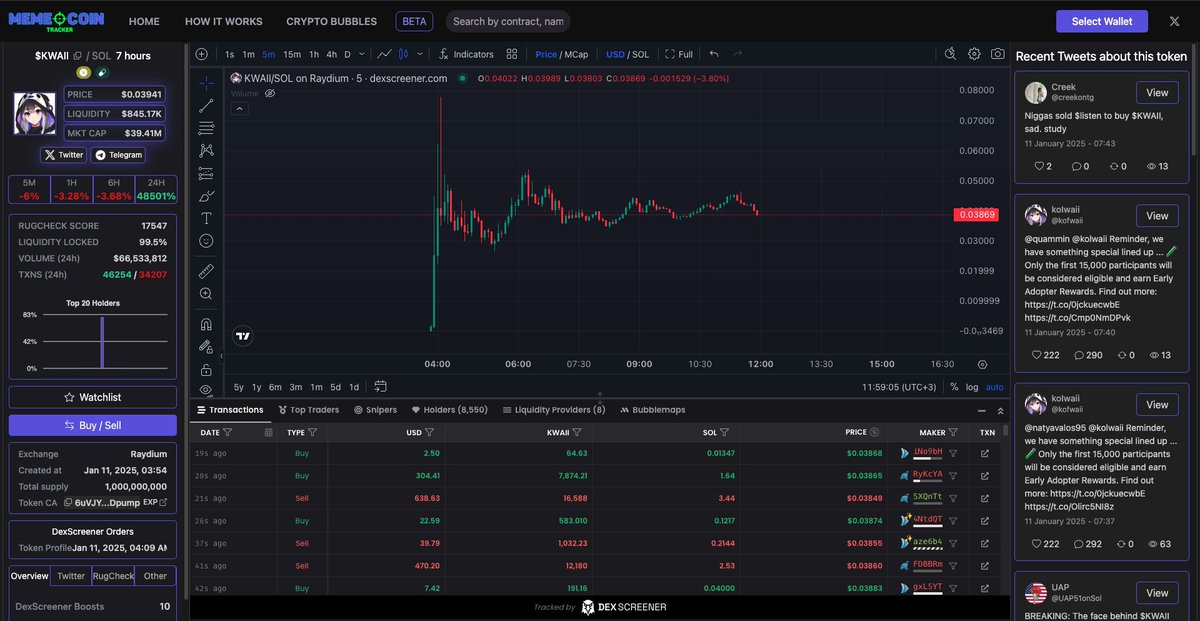
Task: Open the Transactions tab
Action: click(230, 410)
